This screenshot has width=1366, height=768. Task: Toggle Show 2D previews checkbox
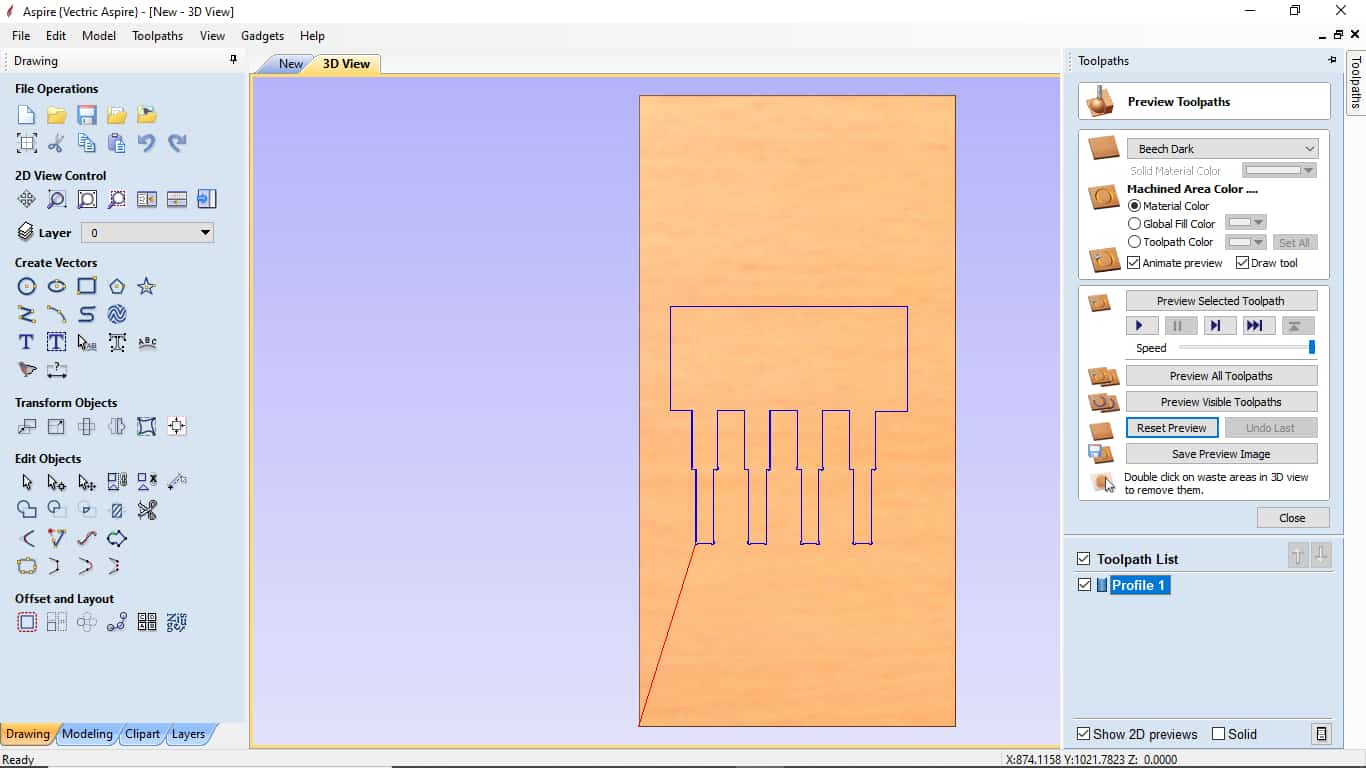tap(1083, 734)
